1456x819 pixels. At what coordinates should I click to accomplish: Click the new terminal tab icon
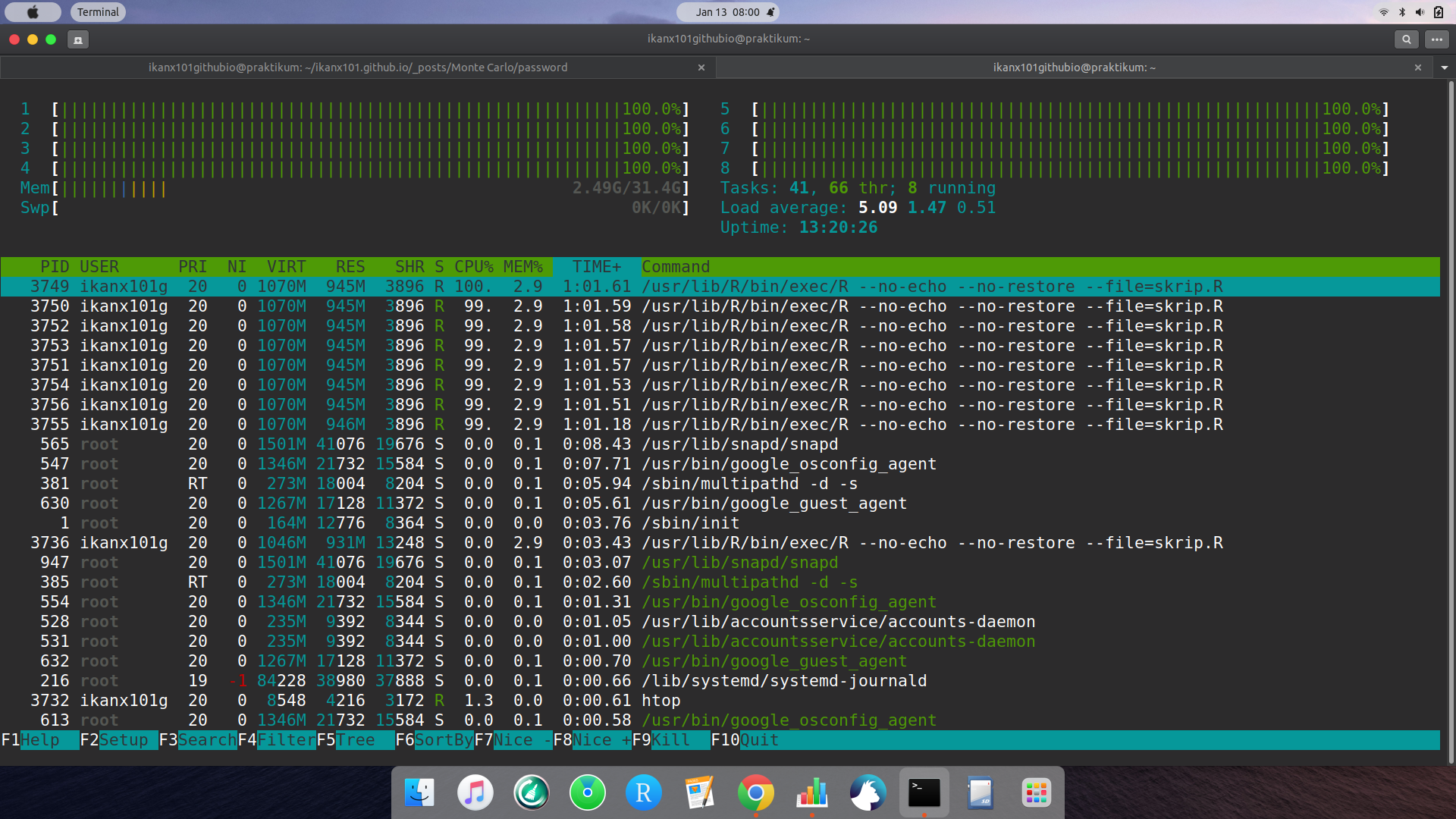(77, 39)
